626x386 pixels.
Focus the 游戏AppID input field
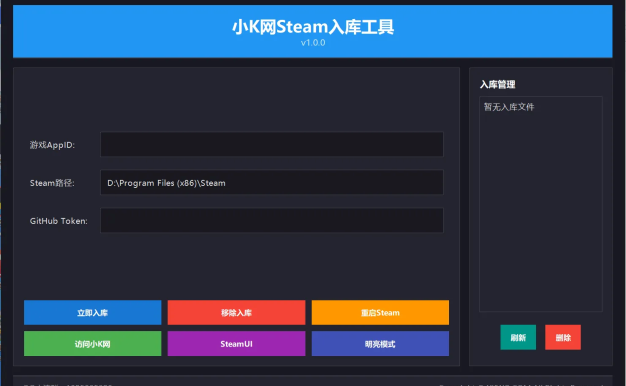[272, 145]
